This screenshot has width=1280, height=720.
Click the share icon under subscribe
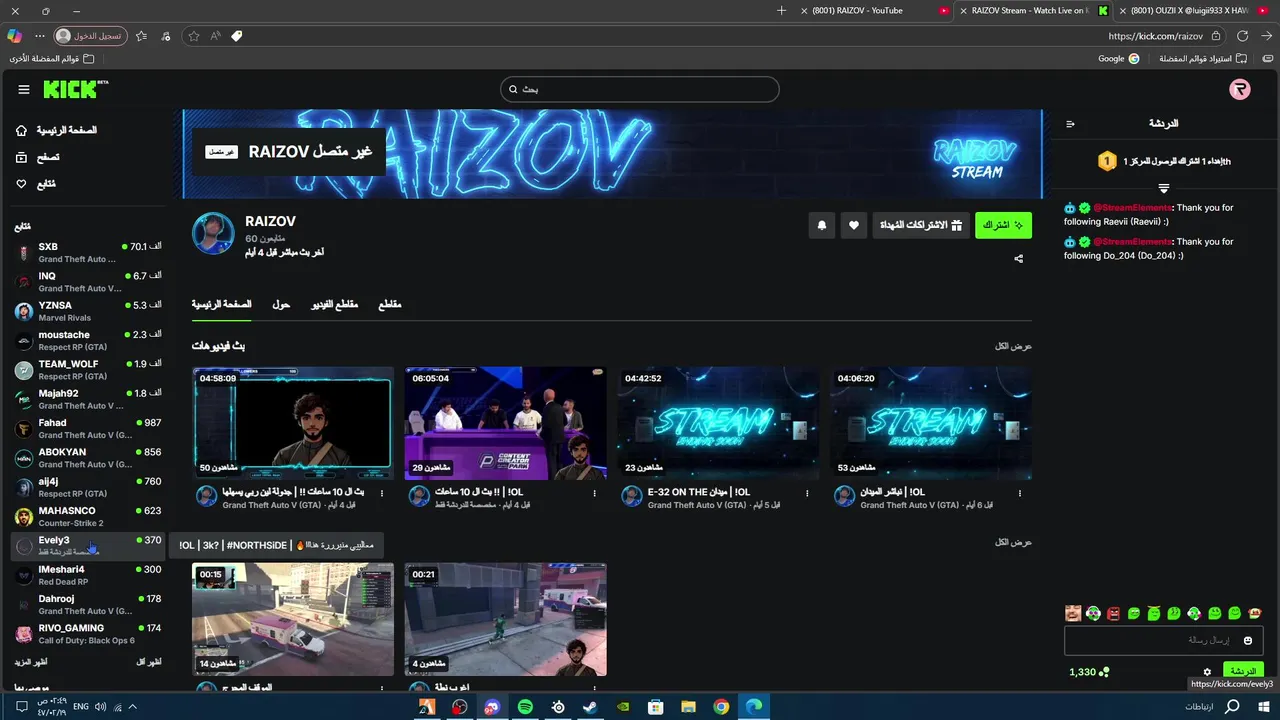tap(1019, 258)
